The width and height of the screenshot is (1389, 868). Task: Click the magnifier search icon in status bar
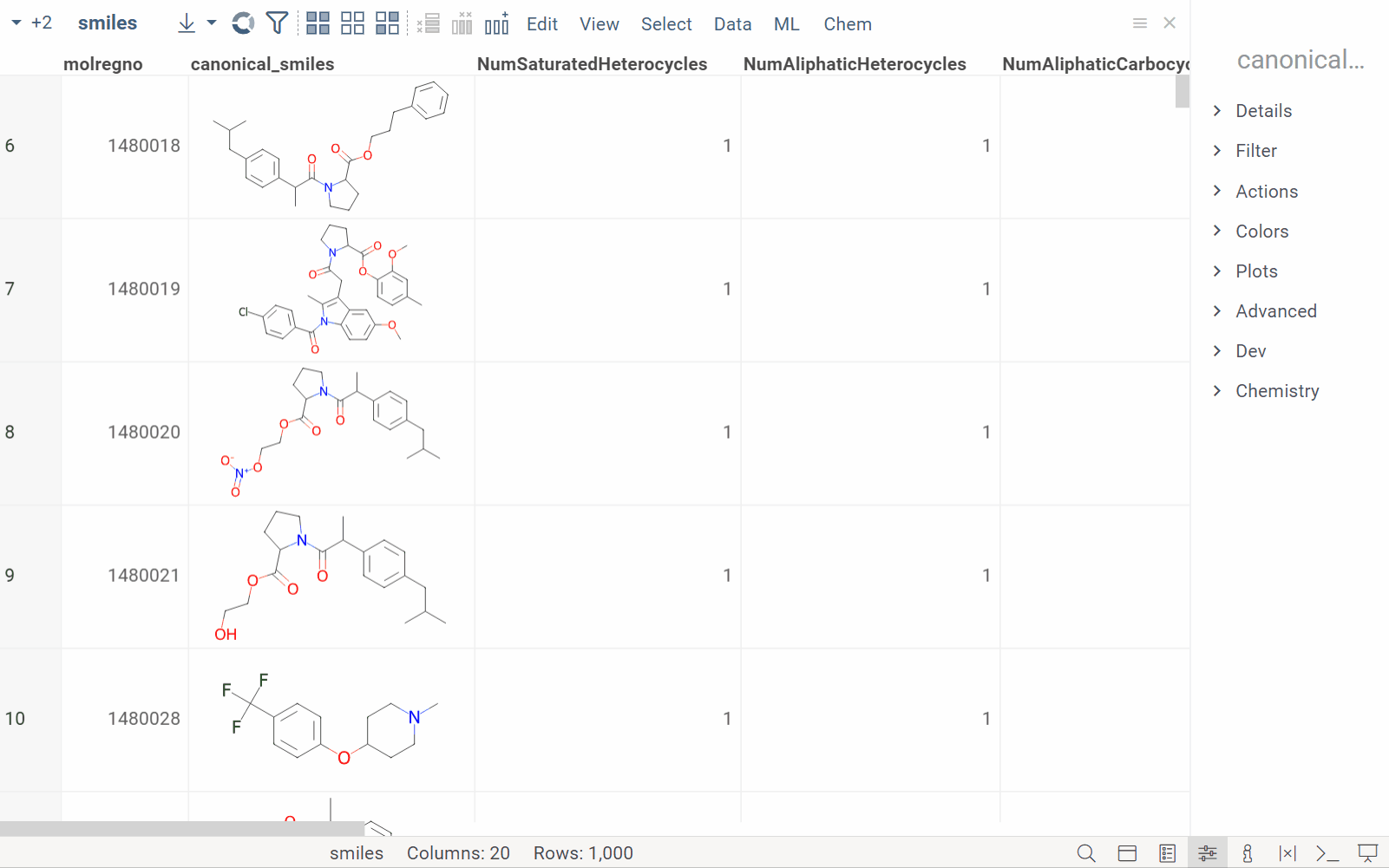coord(1085,853)
